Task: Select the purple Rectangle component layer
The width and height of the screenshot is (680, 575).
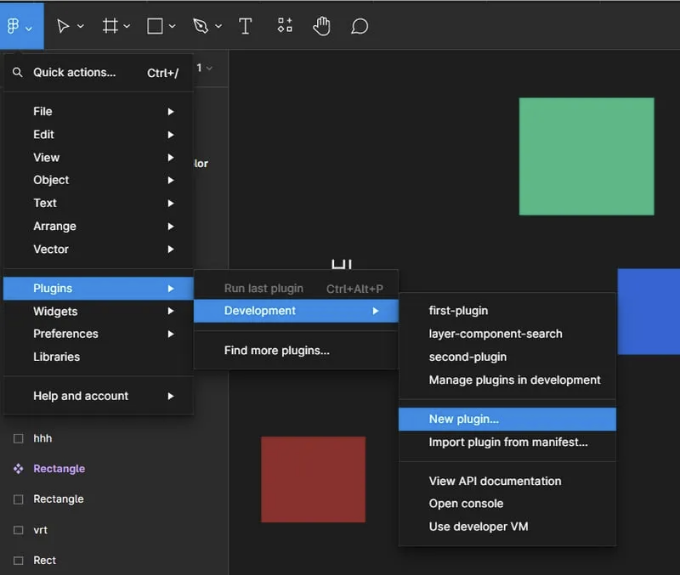Action: [x=114, y=468]
